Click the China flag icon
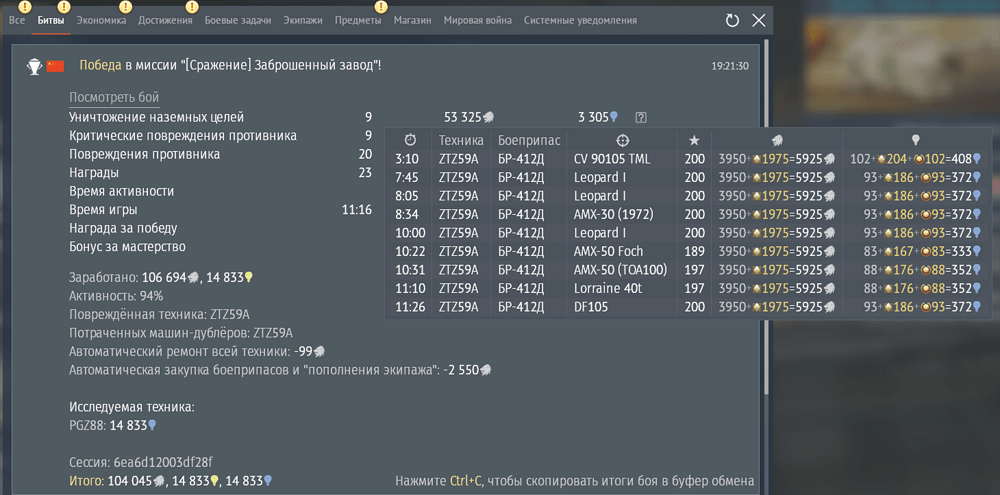 click(x=55, y=66)
